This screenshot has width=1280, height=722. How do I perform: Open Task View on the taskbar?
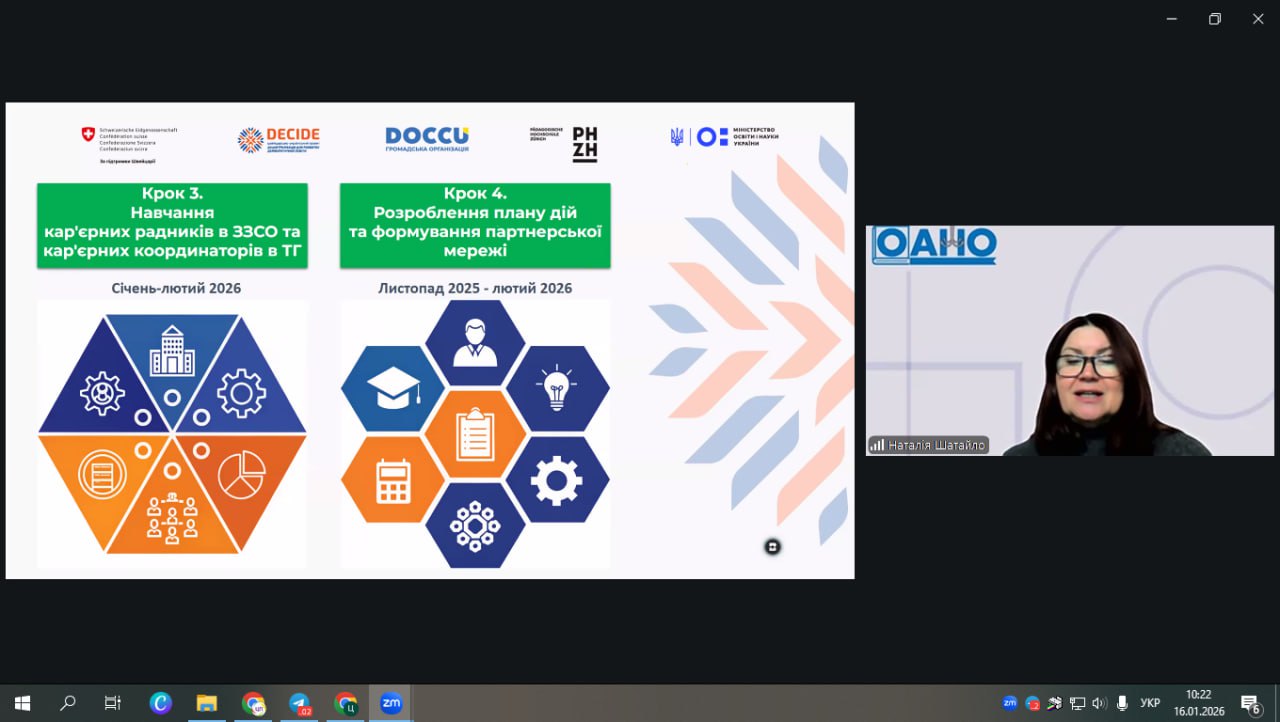113,703
